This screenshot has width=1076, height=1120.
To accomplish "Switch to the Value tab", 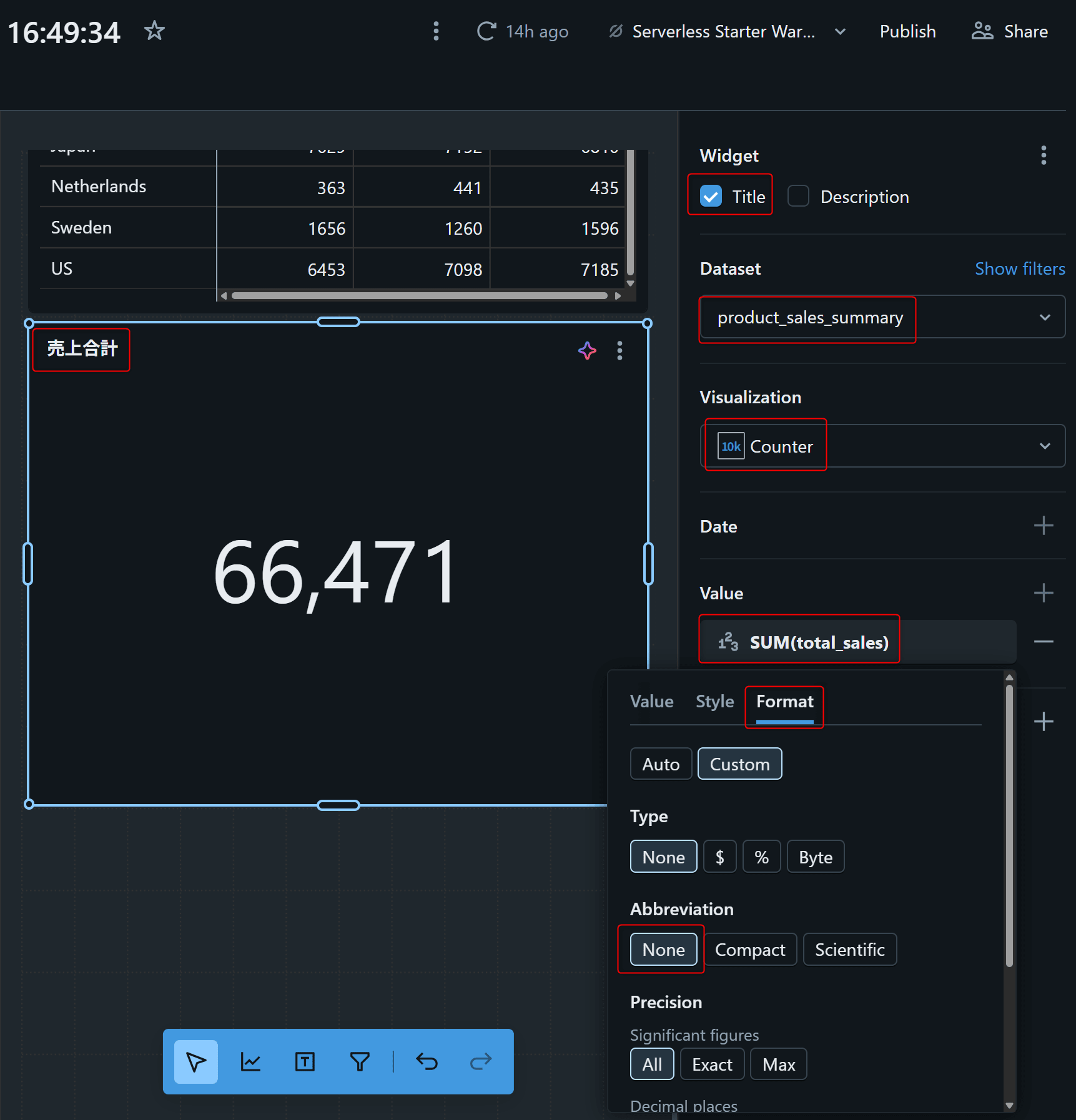I will (x=651, y=702).
